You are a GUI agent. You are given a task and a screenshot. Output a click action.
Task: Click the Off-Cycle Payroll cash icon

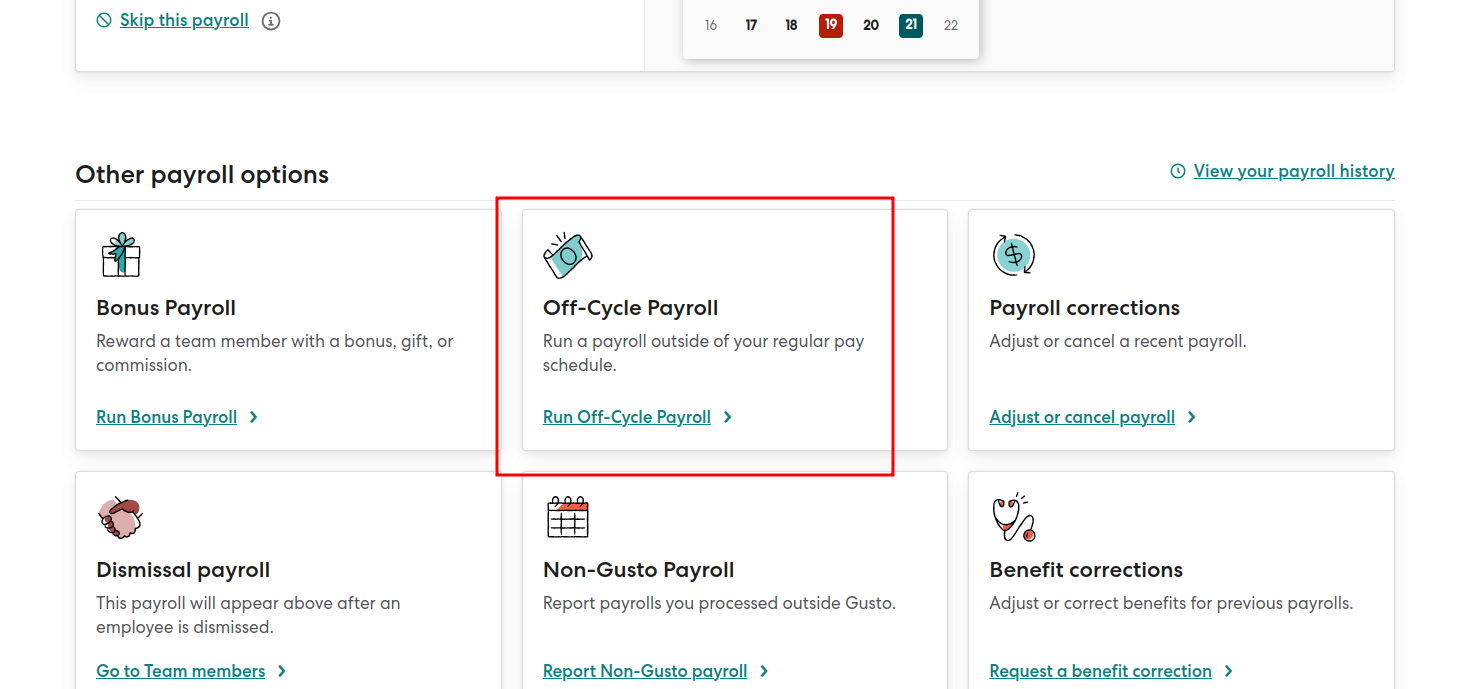(x=567, y=255)
